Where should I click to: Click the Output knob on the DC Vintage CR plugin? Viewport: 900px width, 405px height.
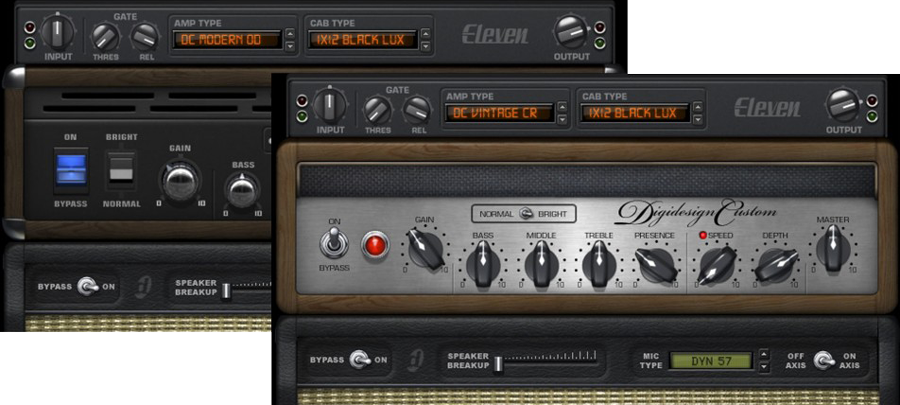coord(843,105)
